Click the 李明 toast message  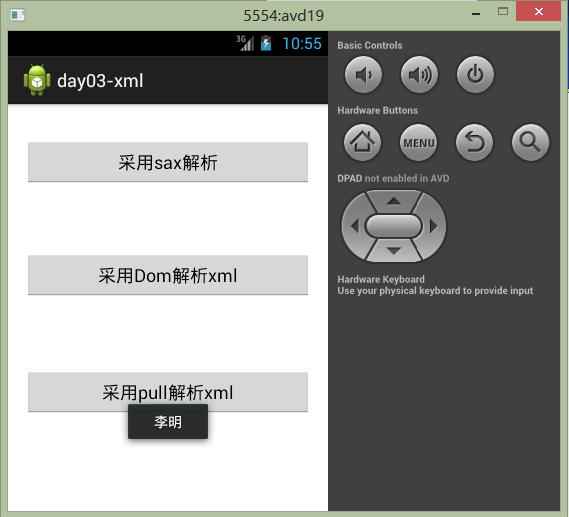168,422
